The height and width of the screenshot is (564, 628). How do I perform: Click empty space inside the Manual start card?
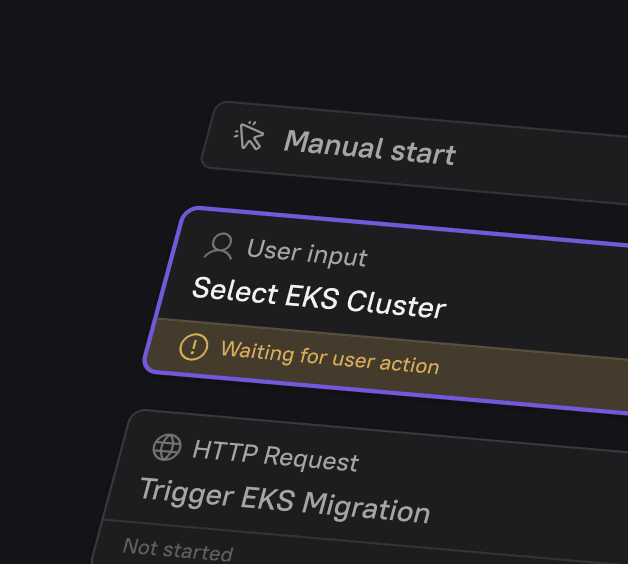click(x=541, y=166)
